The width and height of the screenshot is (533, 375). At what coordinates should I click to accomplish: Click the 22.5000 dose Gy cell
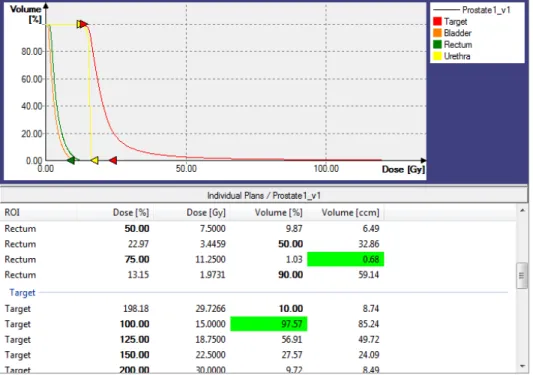pyautogui.click(x=210, y=355)
